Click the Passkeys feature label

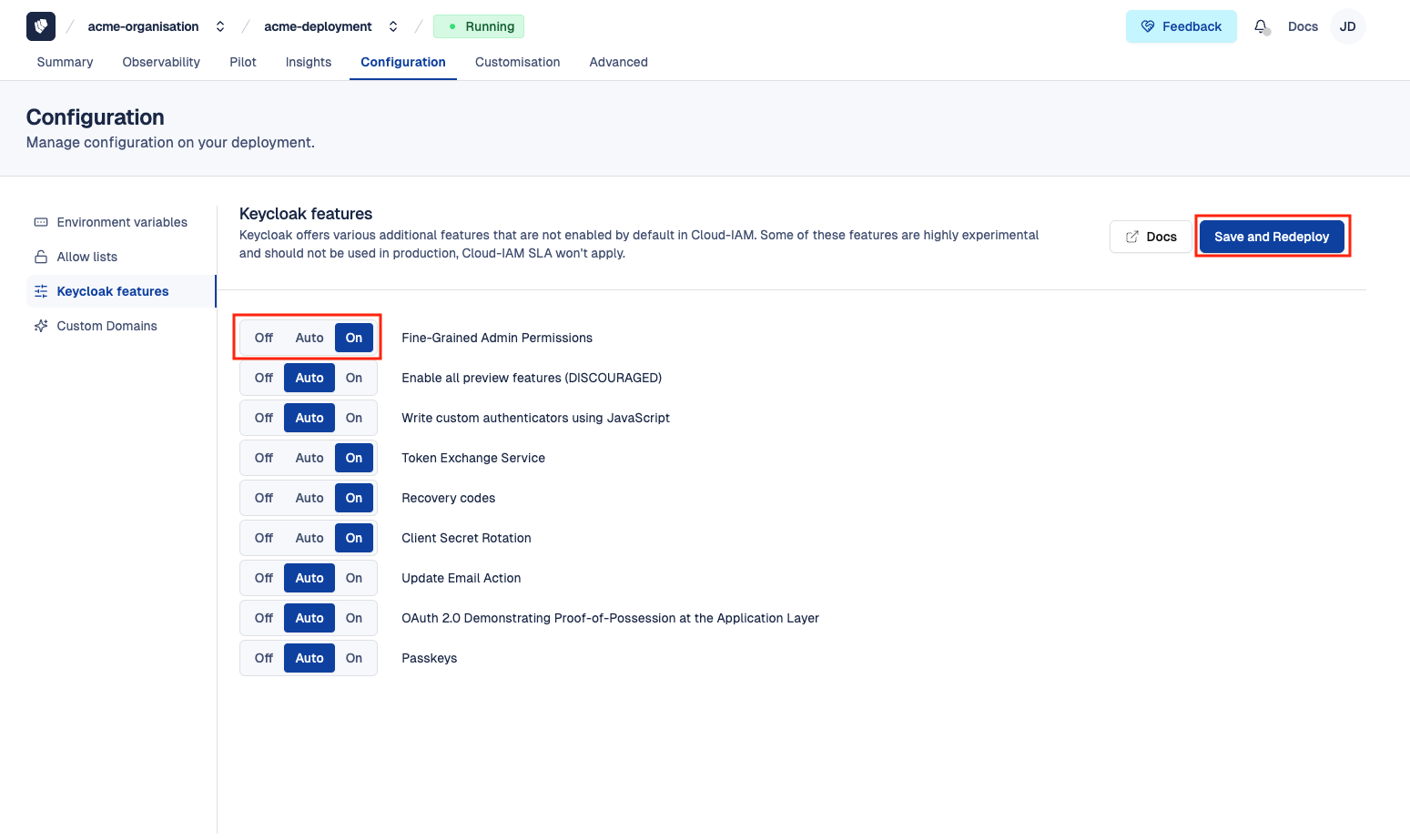[430, 658]
